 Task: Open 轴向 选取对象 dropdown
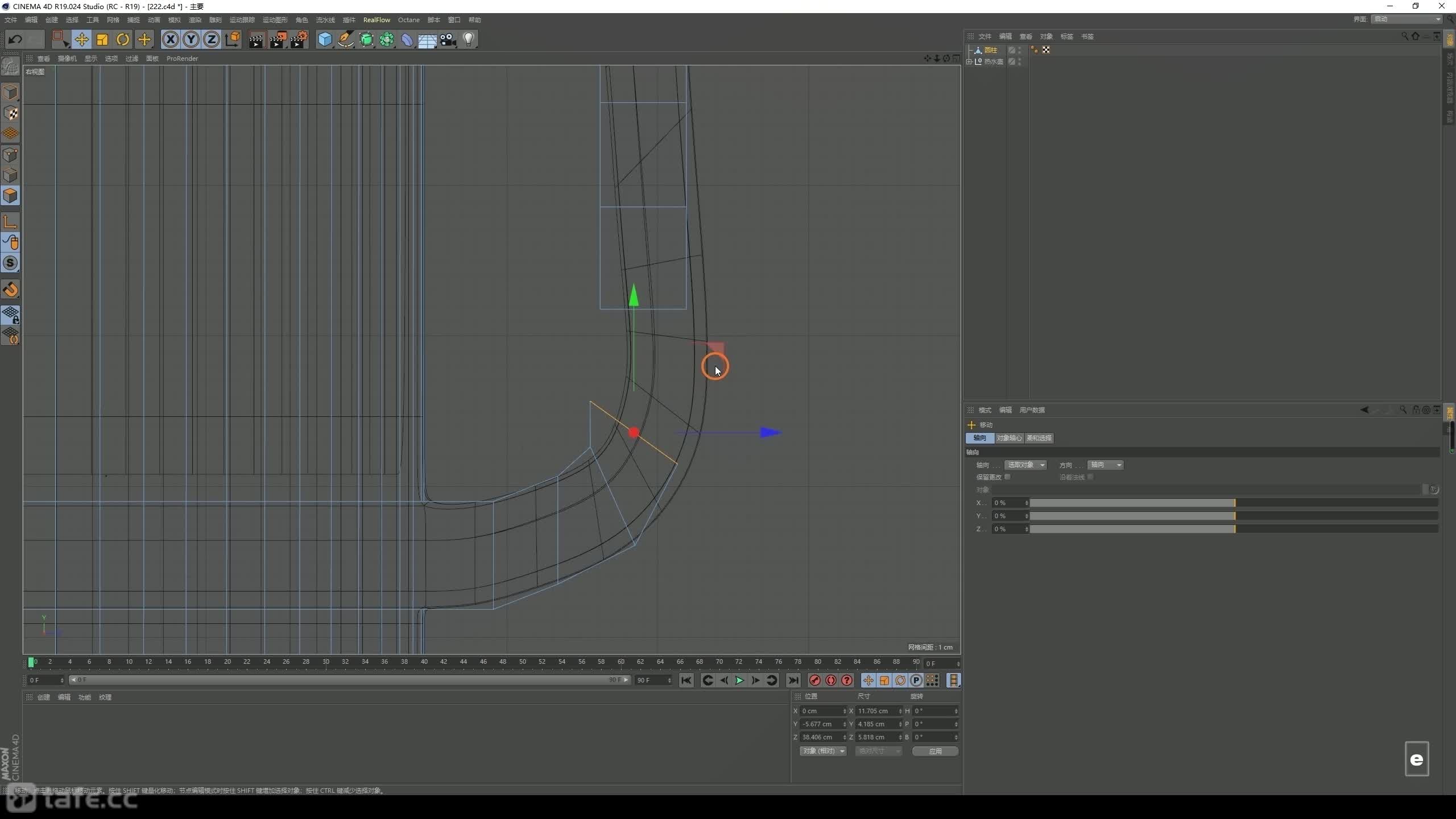tap(1025, 465)
